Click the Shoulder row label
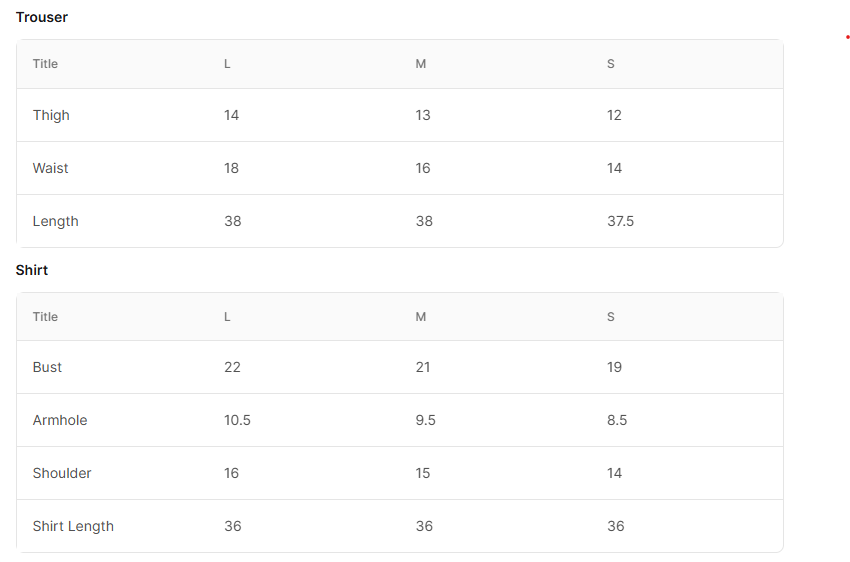 pos(62,473)
